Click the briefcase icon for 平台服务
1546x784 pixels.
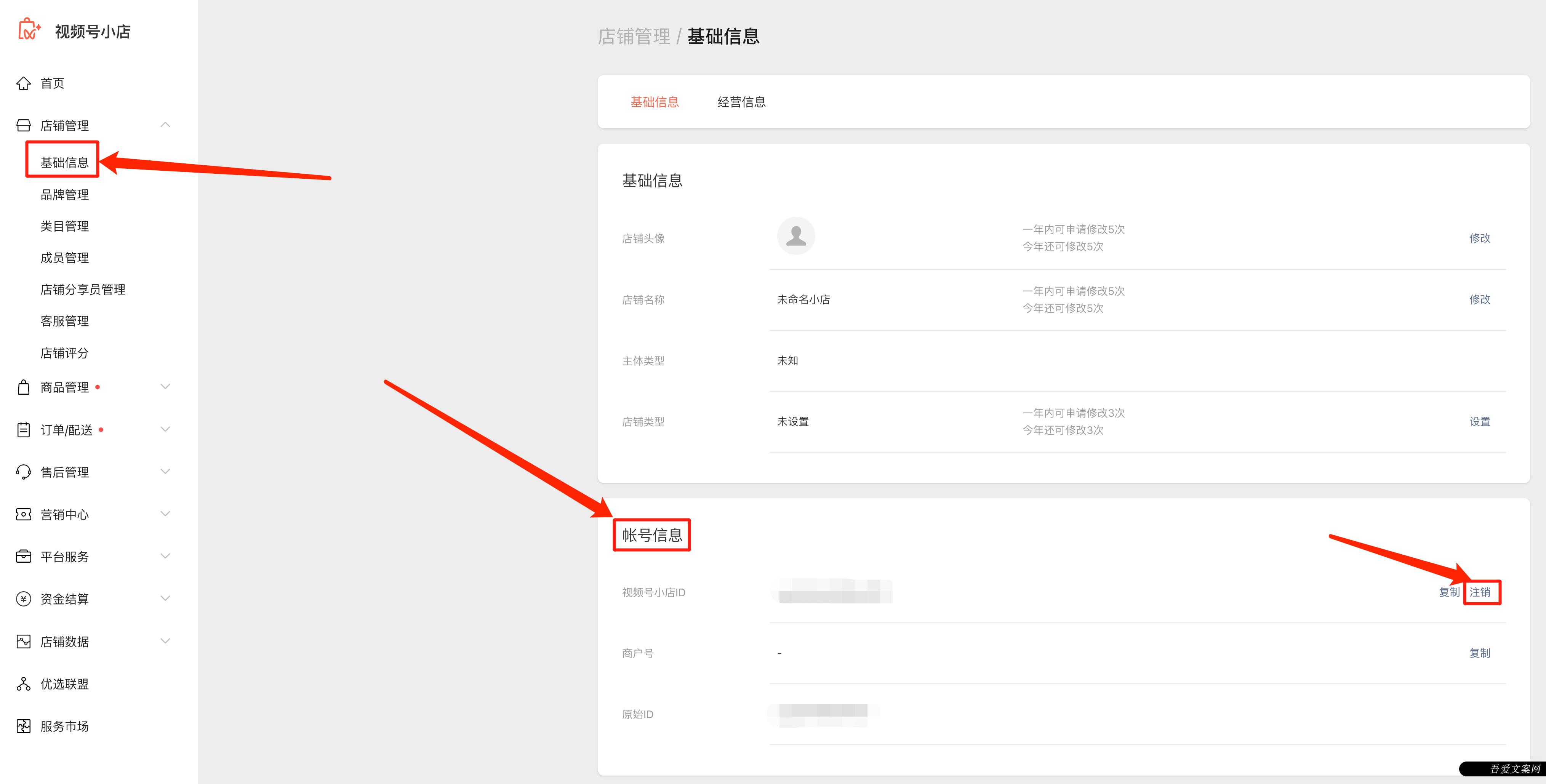(23, 557)
